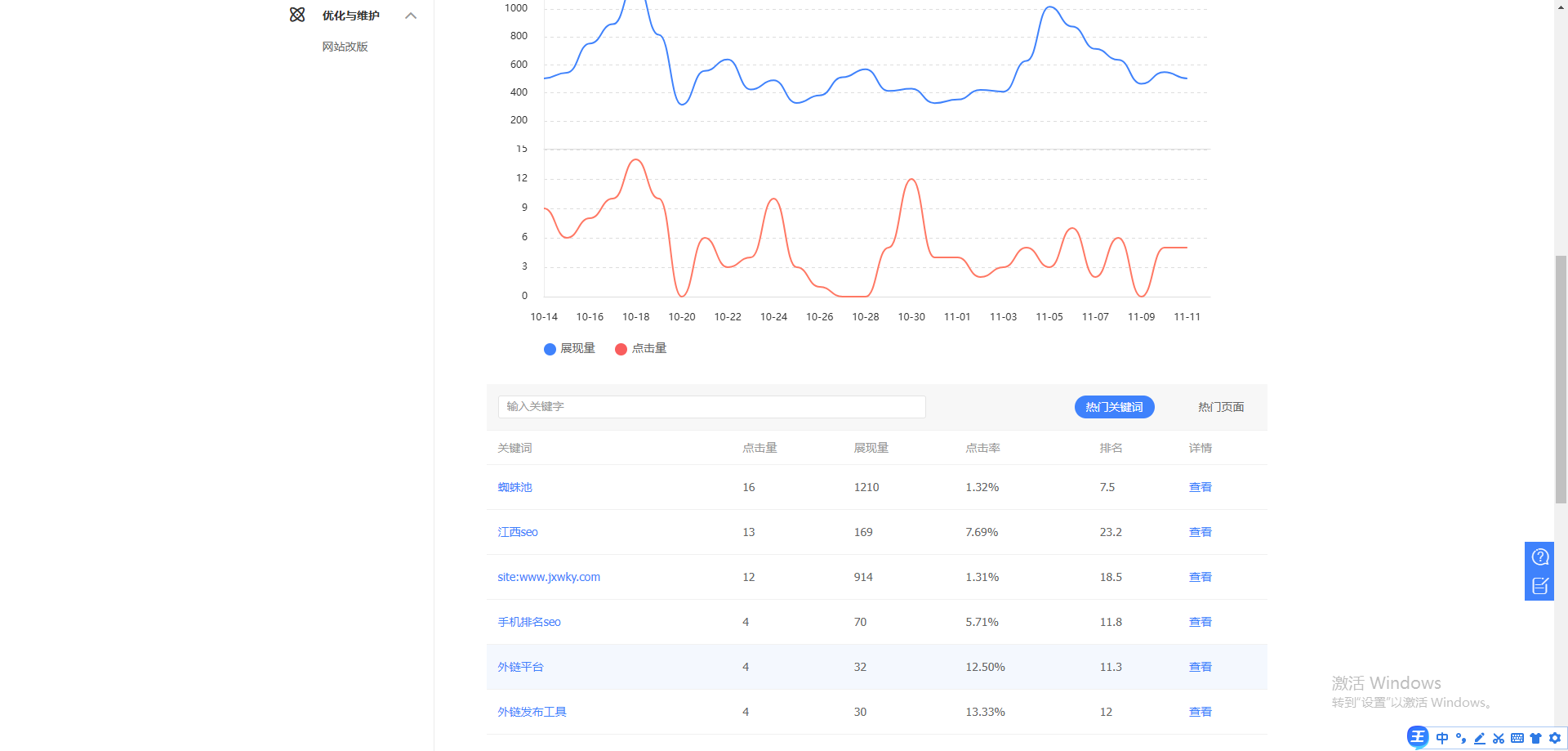Click ranking value 18.5
This screenshot has height=751, width=1568.
pyautogui.click(x=1111, y=577)
